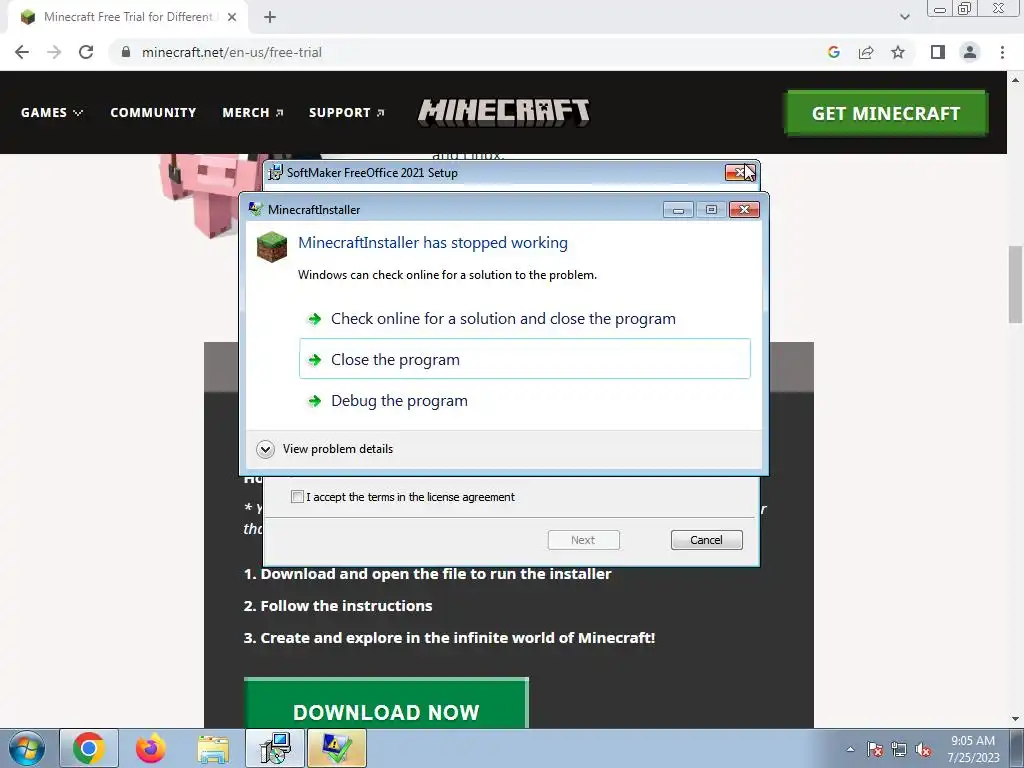
Task: Click '2. Follow the instructions' text
Action: pyautogui.click(x=338, y=606)
